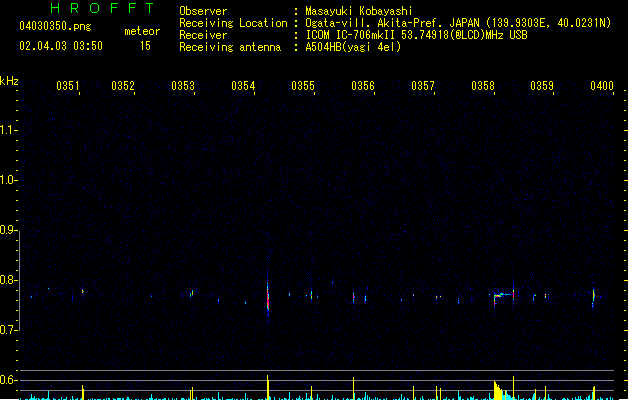Click the 0355 time marker

point(303,85)
